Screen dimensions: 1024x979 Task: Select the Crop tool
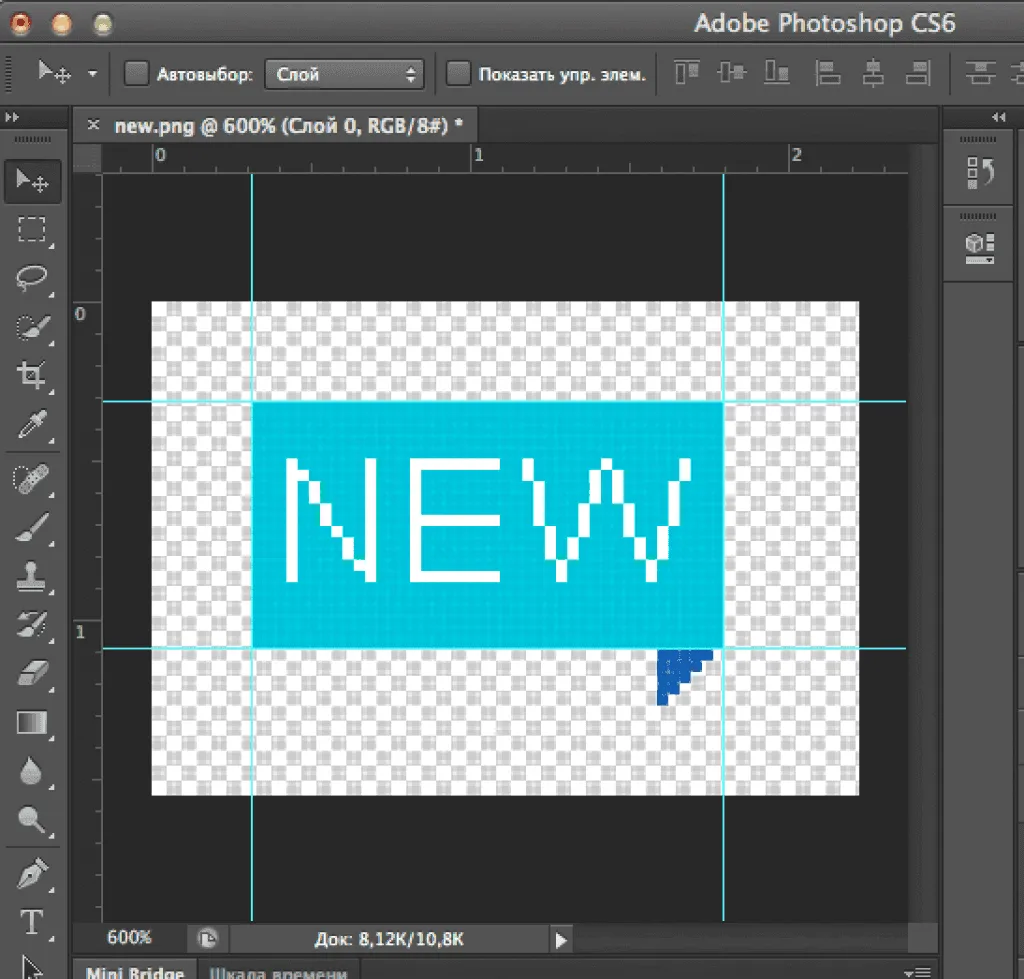pos(33,375)
